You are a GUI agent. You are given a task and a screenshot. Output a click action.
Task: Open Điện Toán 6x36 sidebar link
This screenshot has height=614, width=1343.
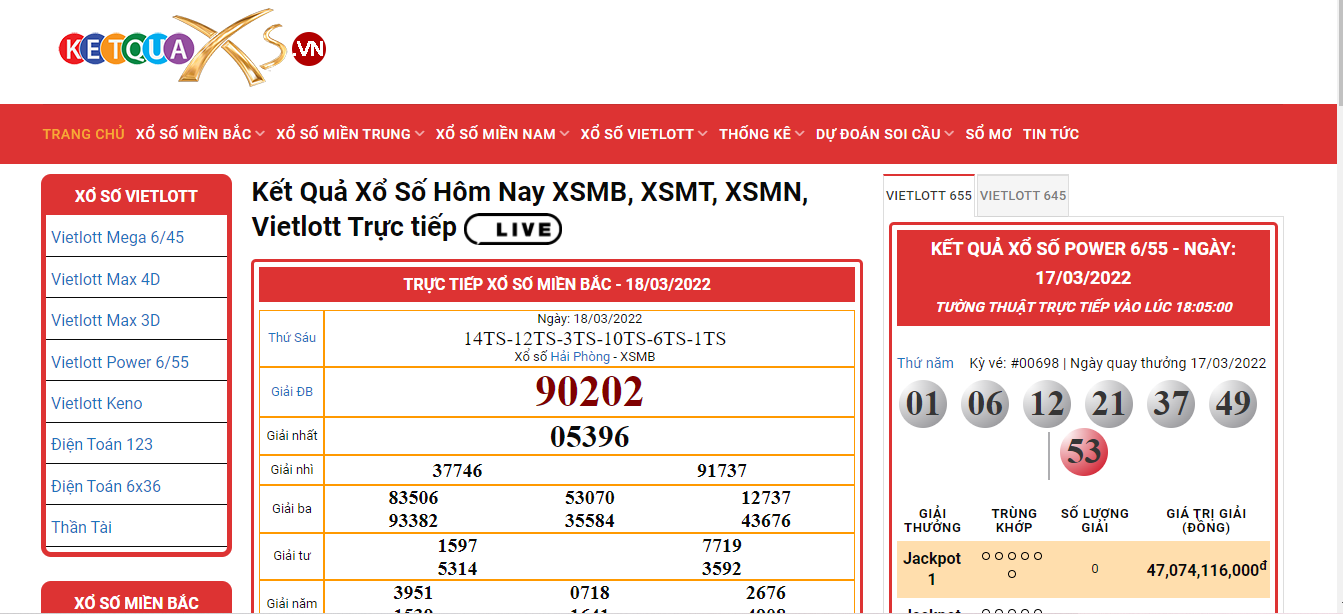106,486
